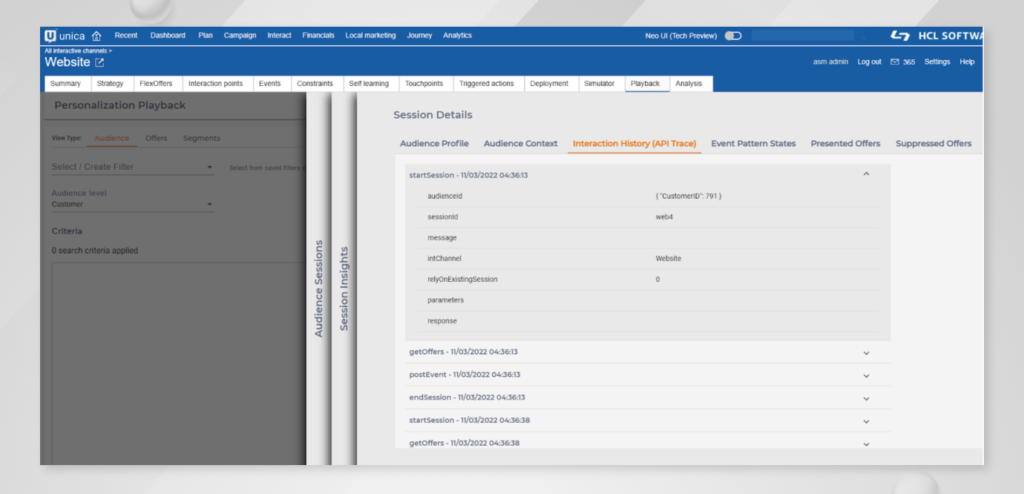Image resolution: width=1024 pixels, height=494 pixels.
Task: Select the Event Pattern States tab
Action: click(753, 144)
